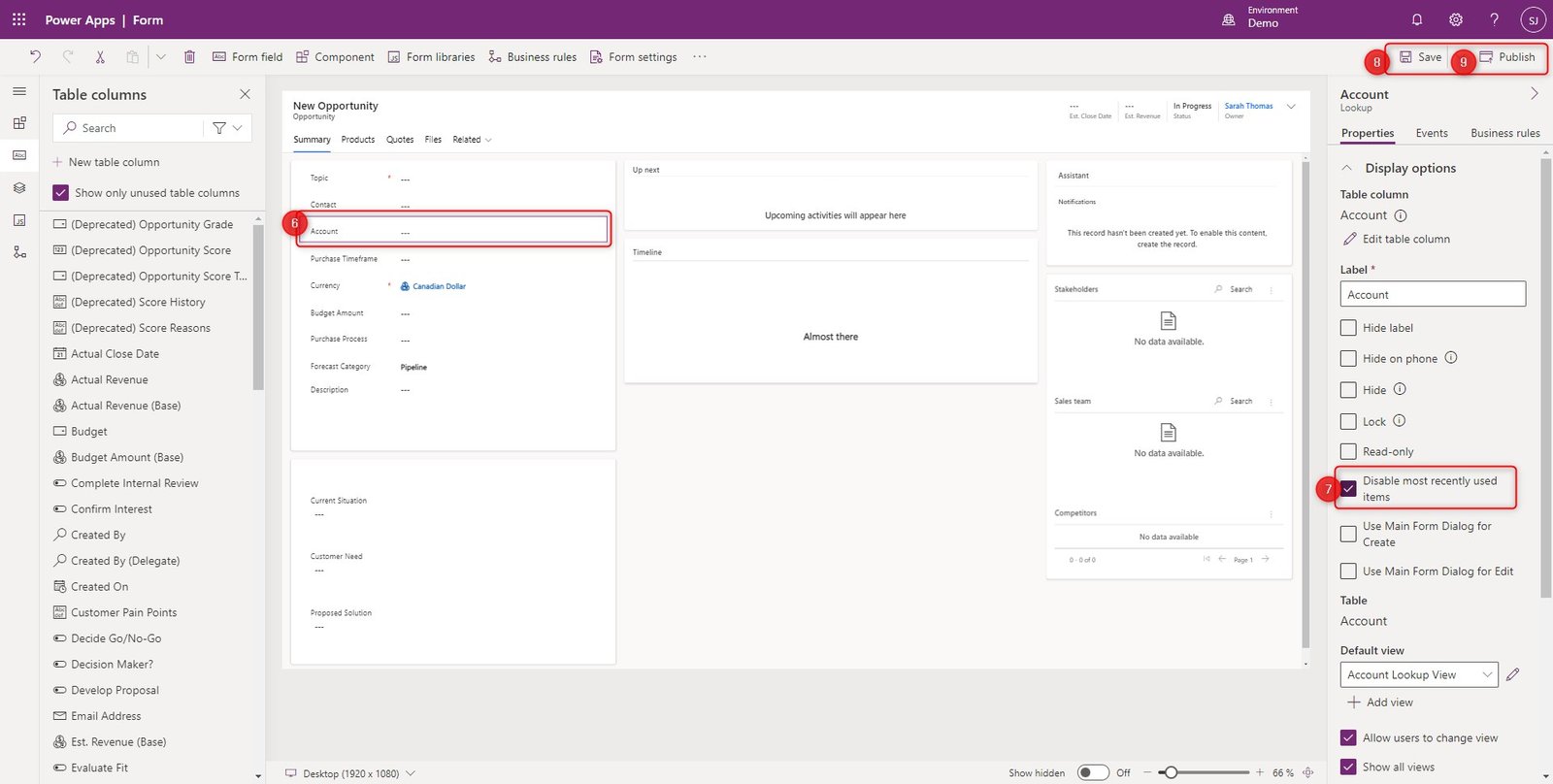Image resolution: width=1553 pixels, height=784 pixels.
Task: Open Business rules icon in left rail
Action: coord(19,252)
